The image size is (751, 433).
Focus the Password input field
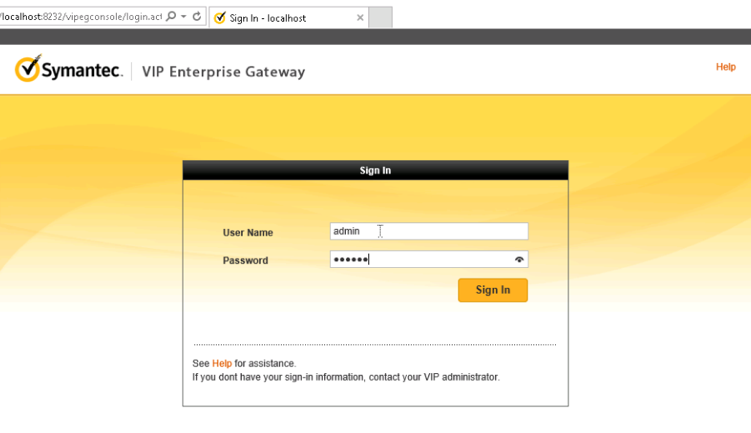pyautogui.click(x=429, y=259)
